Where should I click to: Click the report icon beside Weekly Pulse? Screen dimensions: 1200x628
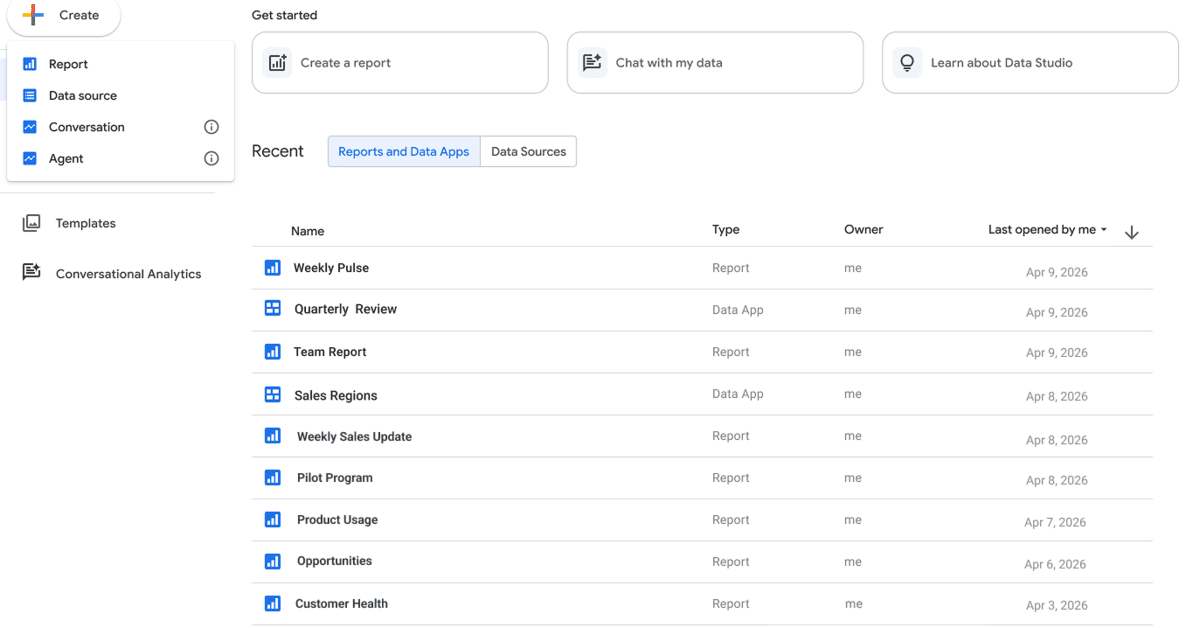click(272, 268)
